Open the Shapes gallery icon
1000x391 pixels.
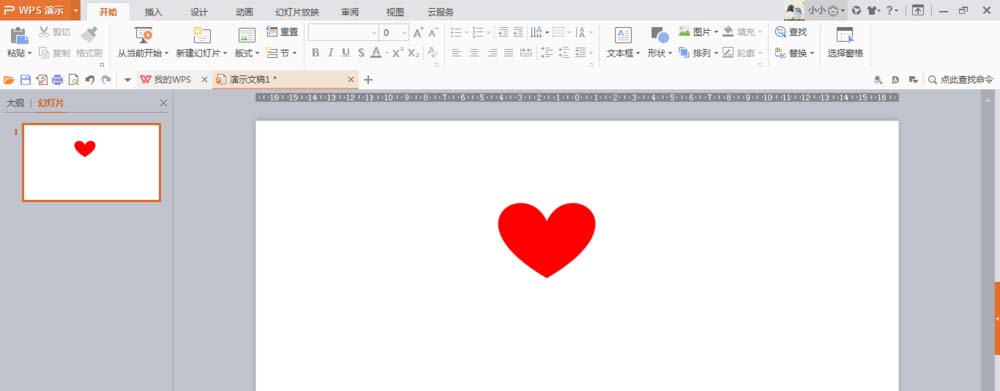click(659, 35)
